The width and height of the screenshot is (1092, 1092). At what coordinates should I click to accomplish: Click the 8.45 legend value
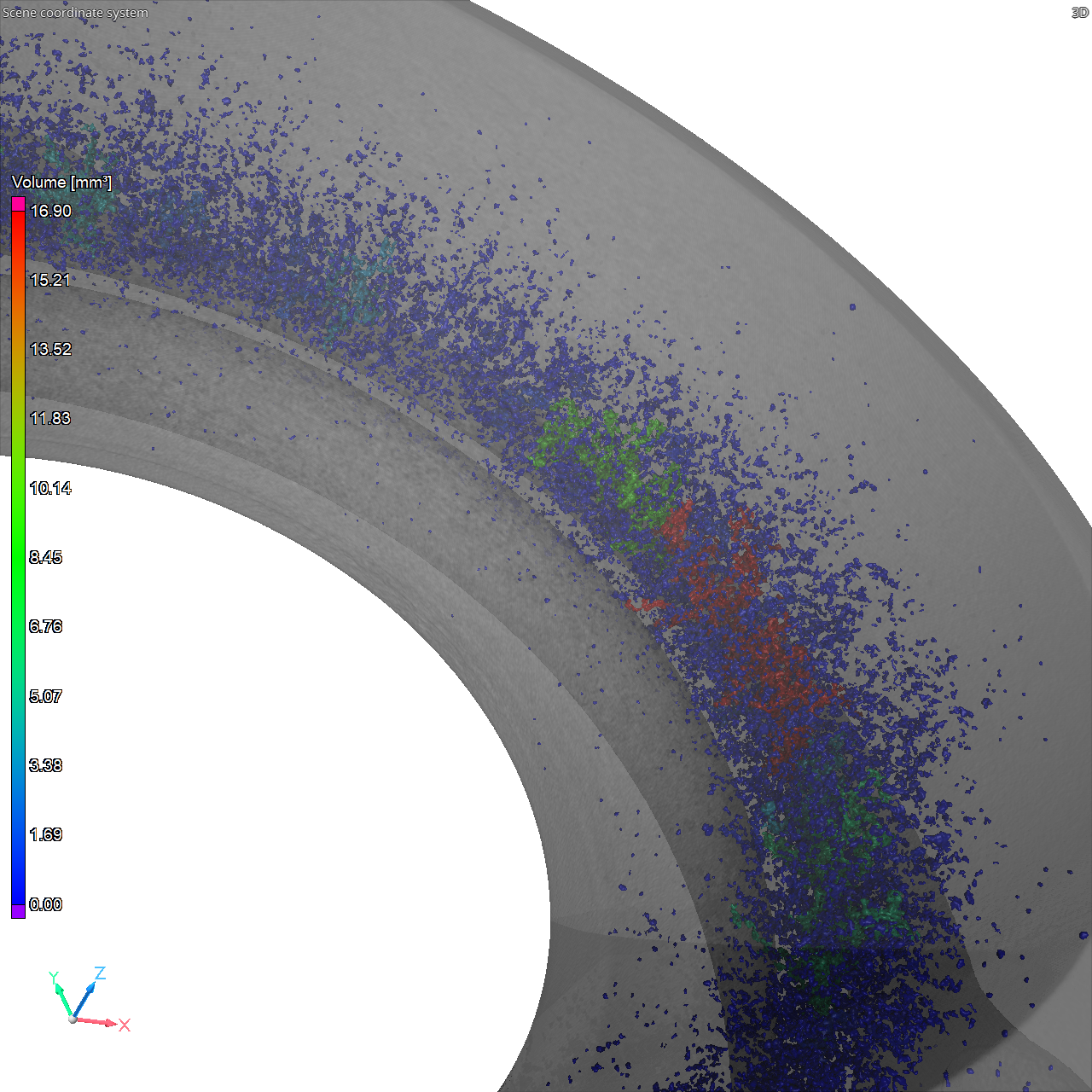tap(46, 557)
